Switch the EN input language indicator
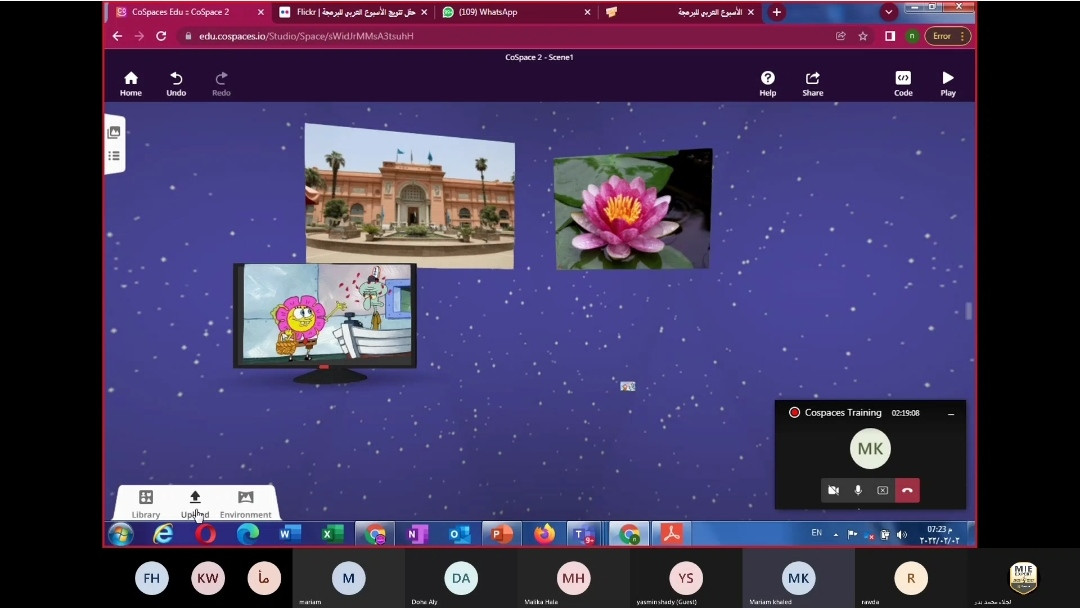The image size is (1080, 610). coord(816,533)
